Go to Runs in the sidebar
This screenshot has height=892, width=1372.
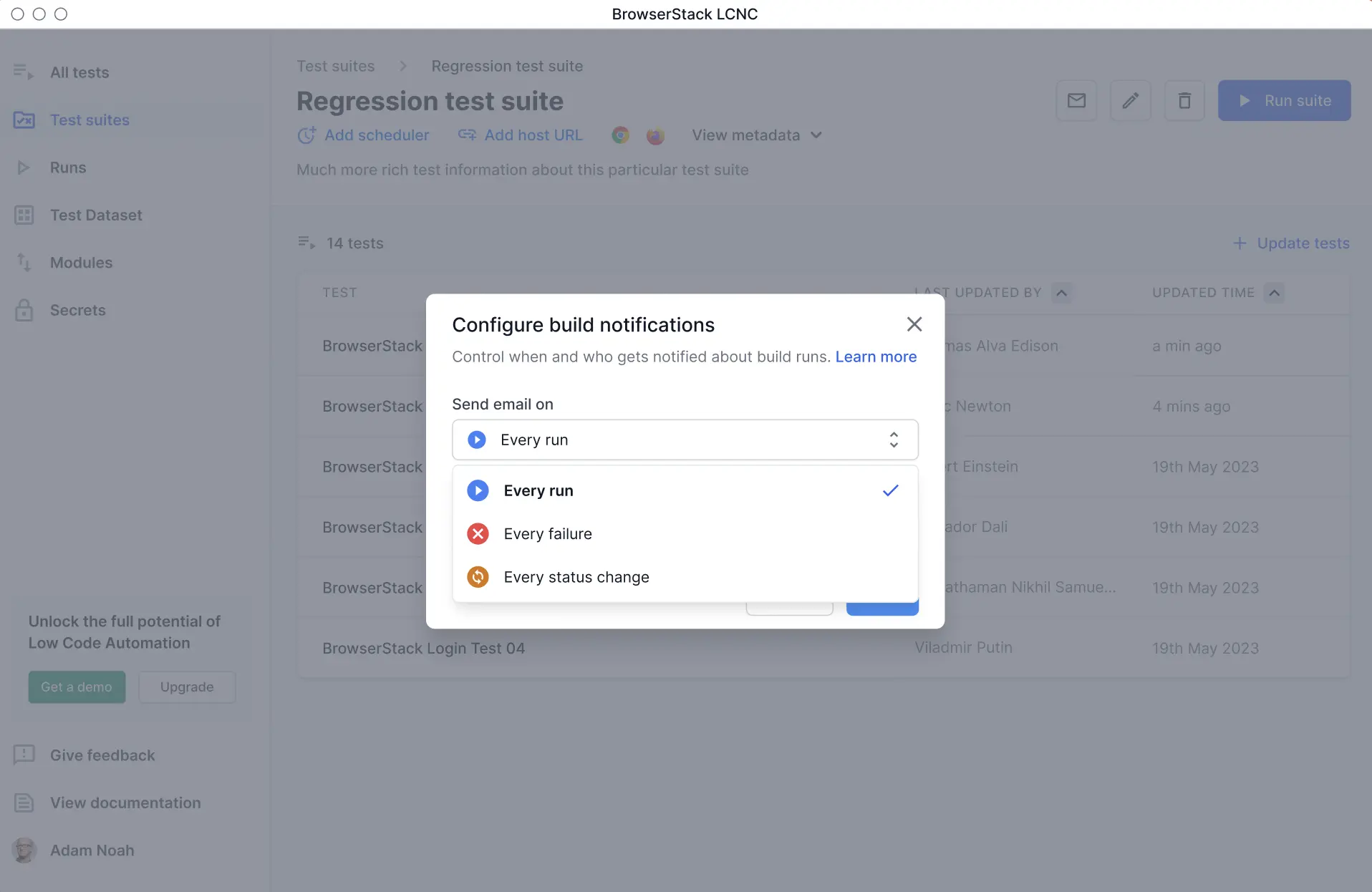click(x=68, y=168)
